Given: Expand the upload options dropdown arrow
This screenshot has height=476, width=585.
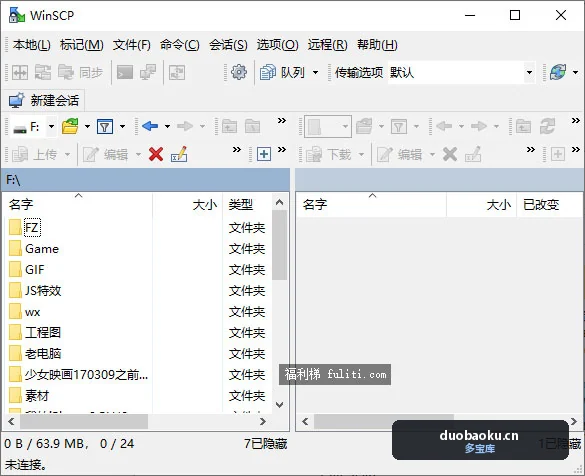Looking at the screenshot, I should coord(67,154).
